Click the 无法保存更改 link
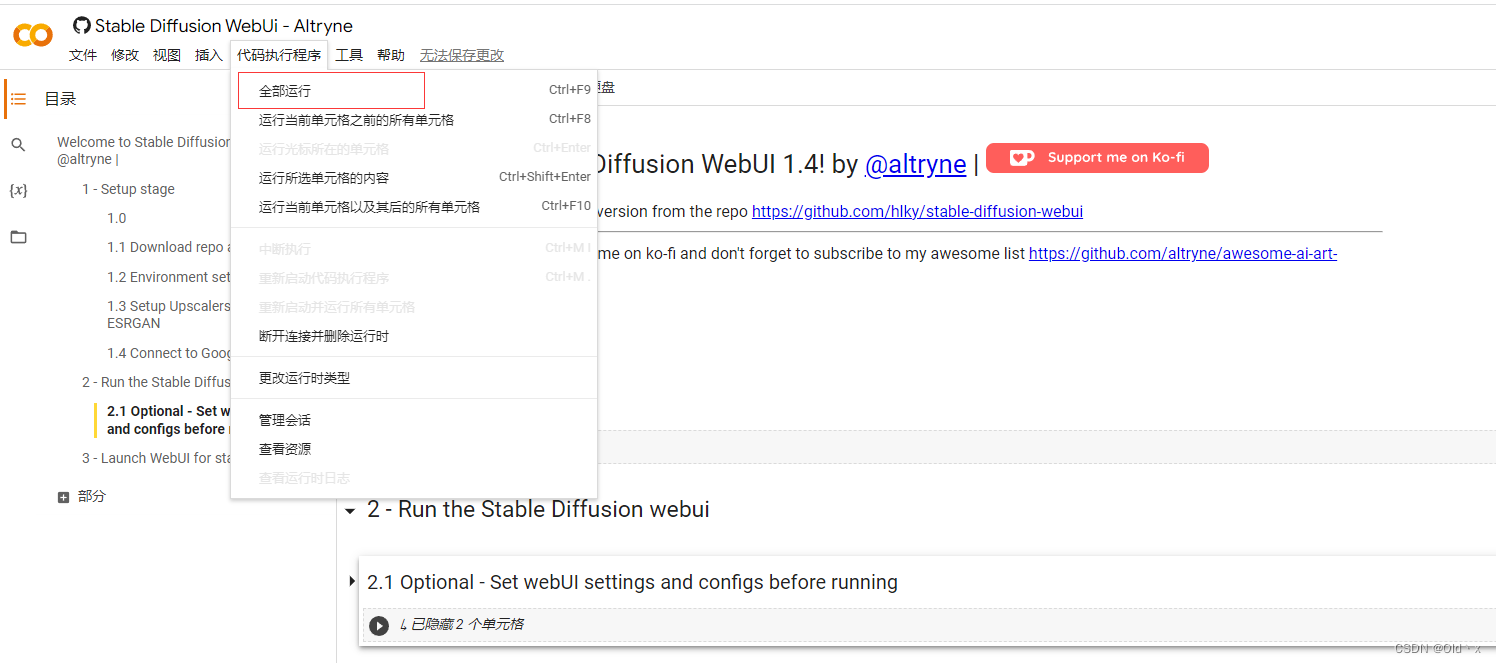 (x=462, y=55)
